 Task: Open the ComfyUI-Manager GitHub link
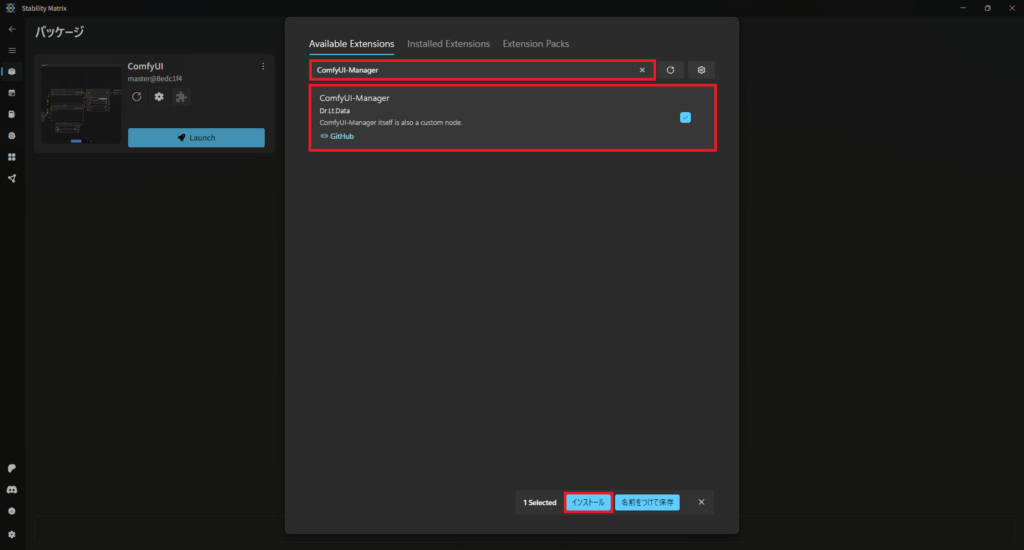tap(337, 137)
